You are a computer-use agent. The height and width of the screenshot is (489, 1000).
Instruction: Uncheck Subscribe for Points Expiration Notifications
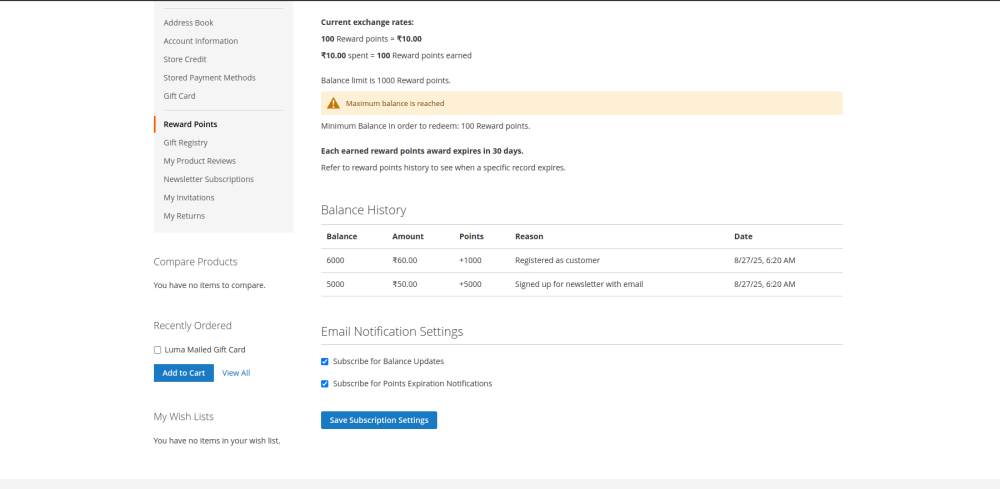point(325,384)
